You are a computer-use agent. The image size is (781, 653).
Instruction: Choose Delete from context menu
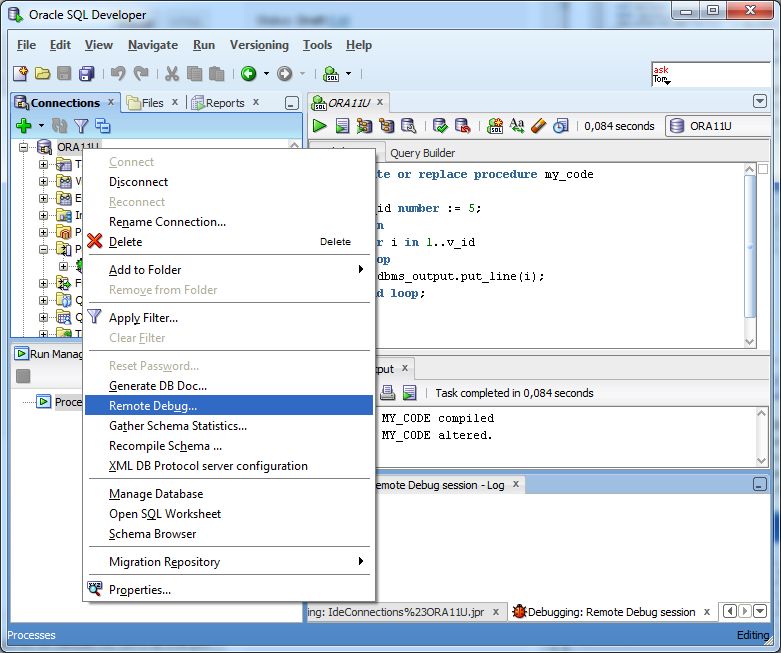click(229, 242)
